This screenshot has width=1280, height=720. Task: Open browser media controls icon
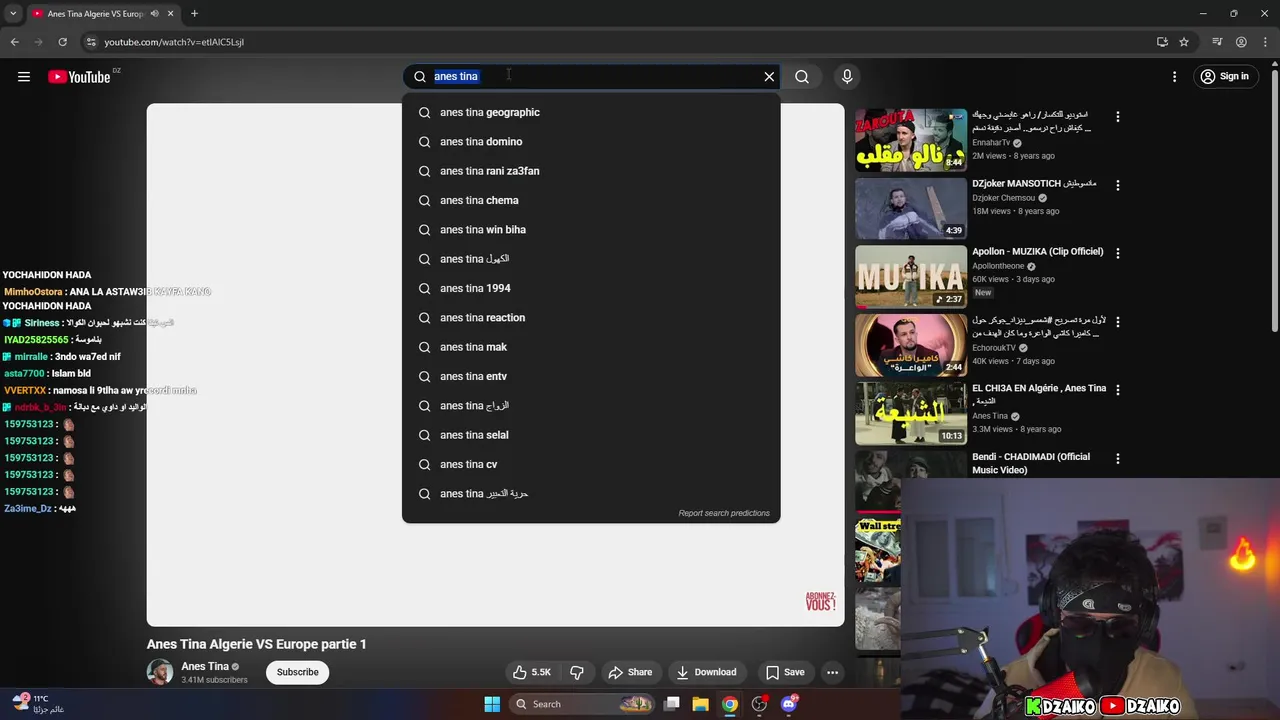(x=1217, y=42)
